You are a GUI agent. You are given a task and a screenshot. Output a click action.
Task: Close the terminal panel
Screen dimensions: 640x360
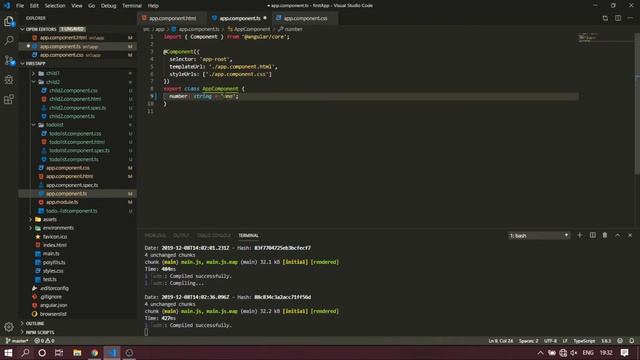click(630, 236)
